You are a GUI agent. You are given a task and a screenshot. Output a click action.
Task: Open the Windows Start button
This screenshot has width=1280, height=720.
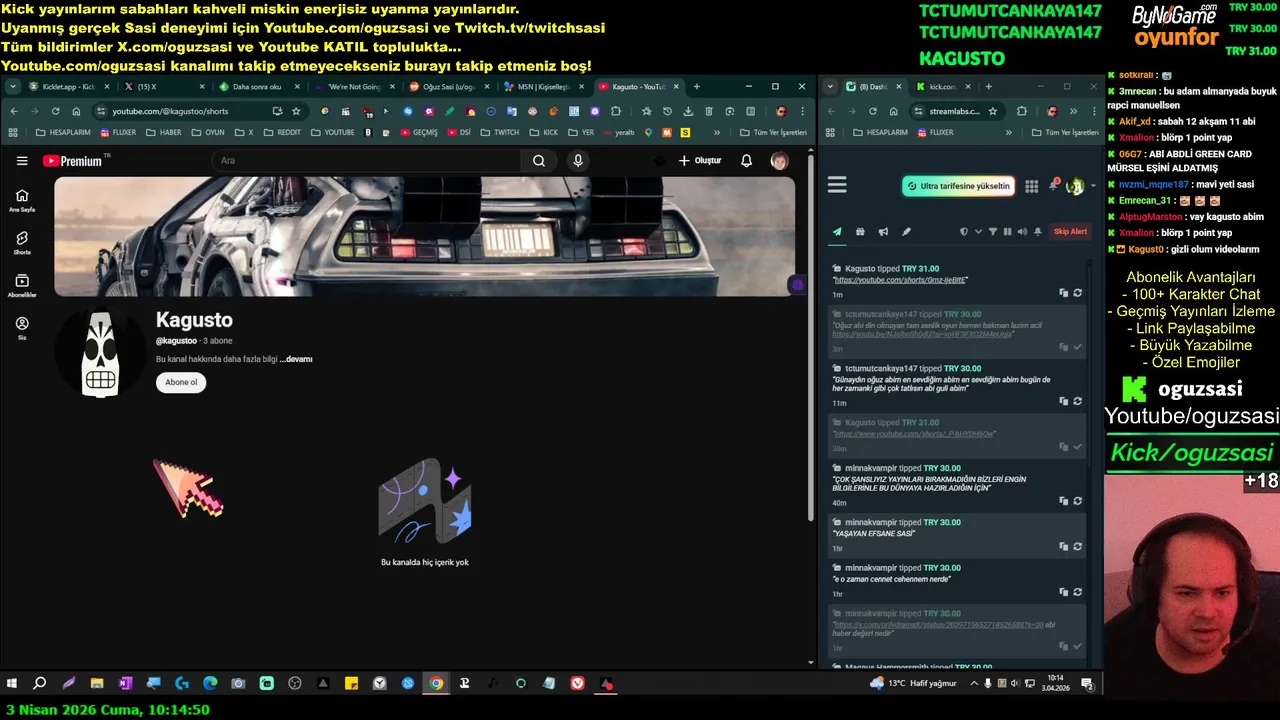12,684
